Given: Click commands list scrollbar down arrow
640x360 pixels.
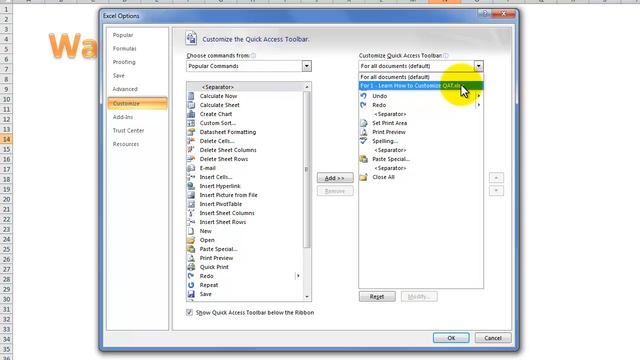Looking at the screenshot, I should pyautogui.click(x=307, y=297).
